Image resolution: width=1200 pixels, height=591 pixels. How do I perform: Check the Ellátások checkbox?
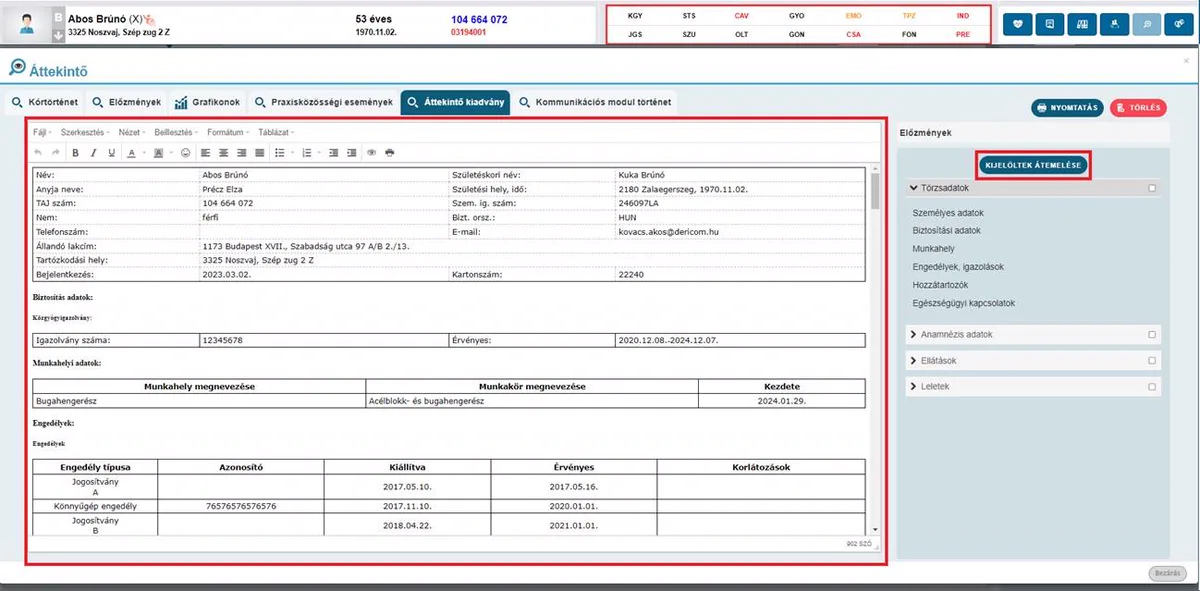pyautogui.click(x=1153, y=360)
